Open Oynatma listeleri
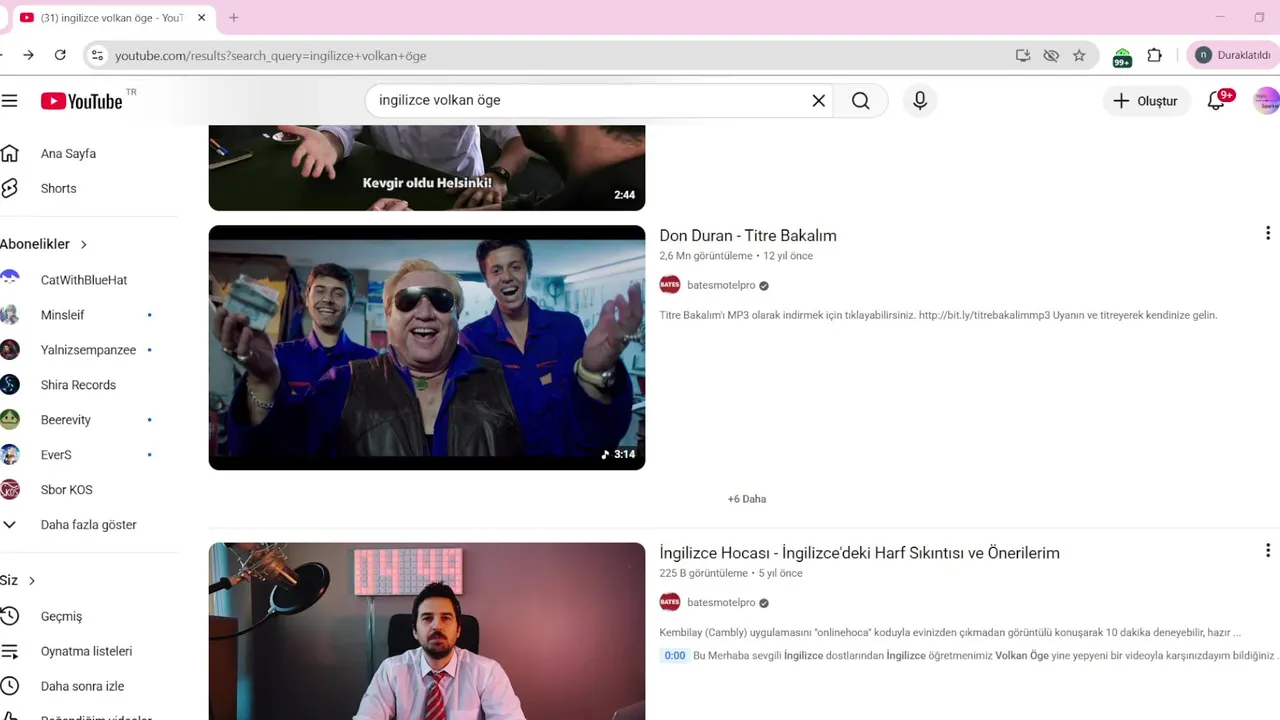The image size is (1280, 720). click(x=86, y=651)
